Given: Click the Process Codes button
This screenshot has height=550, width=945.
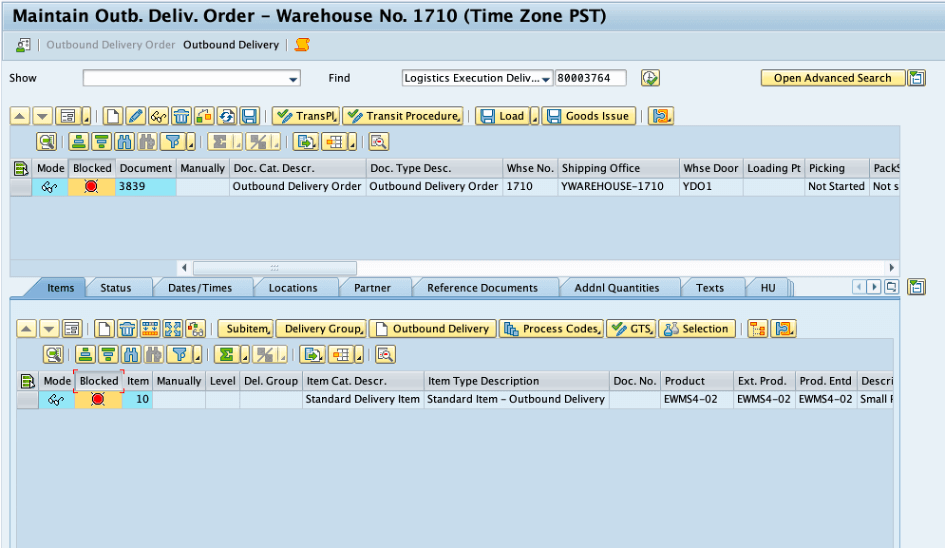Looking at the screenshot, I should point(551,328).
